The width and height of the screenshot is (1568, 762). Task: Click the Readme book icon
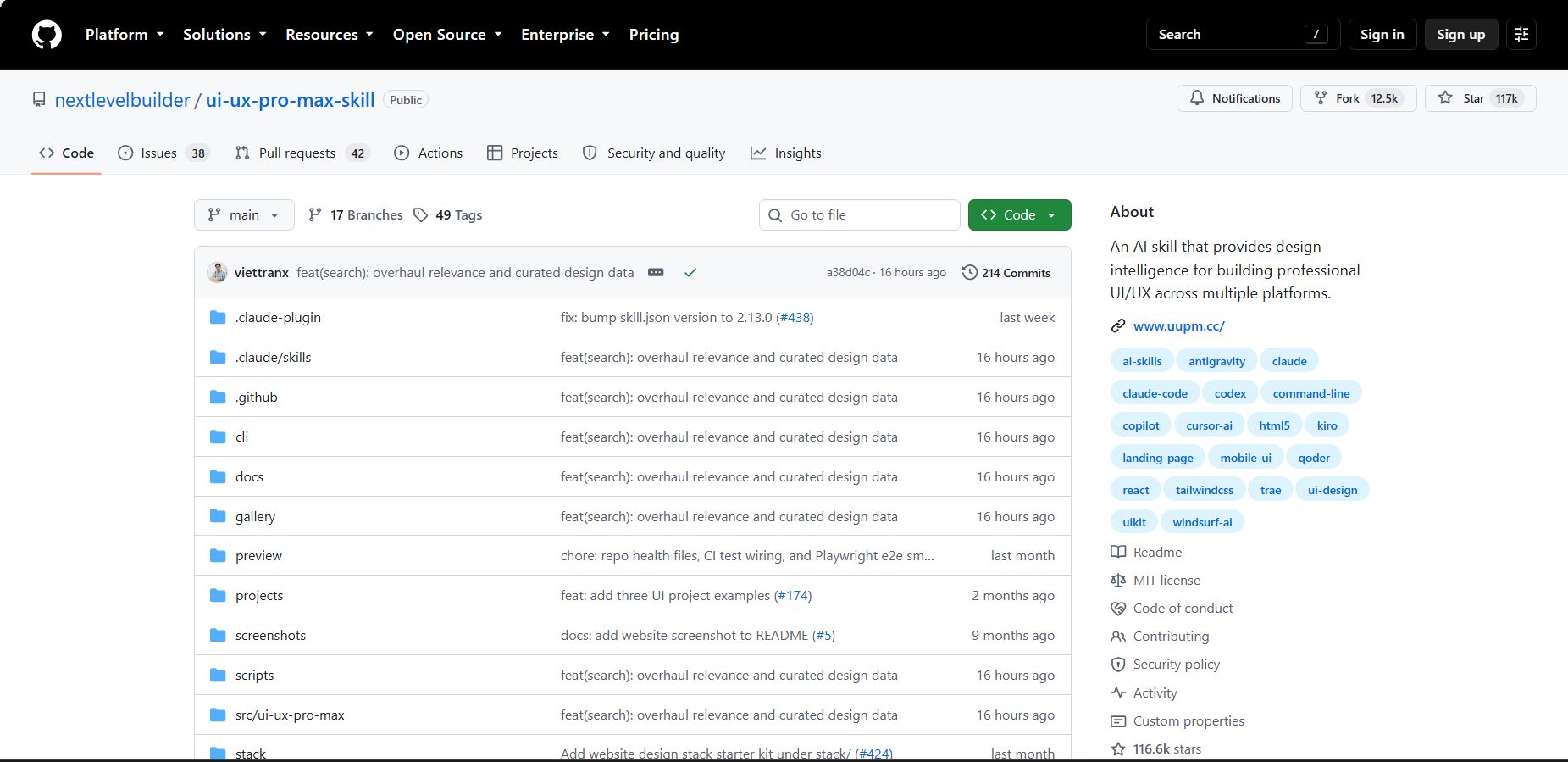(x=1118, y=552)
